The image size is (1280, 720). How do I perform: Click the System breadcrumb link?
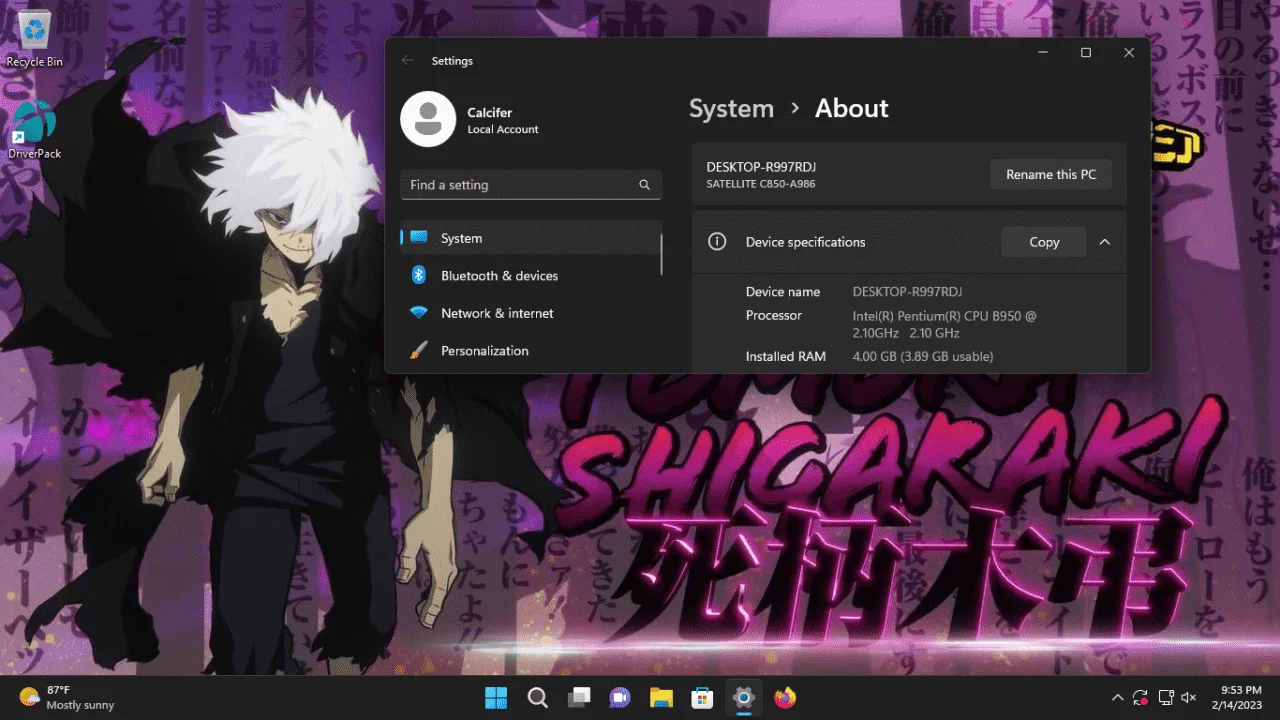[731, 109]
